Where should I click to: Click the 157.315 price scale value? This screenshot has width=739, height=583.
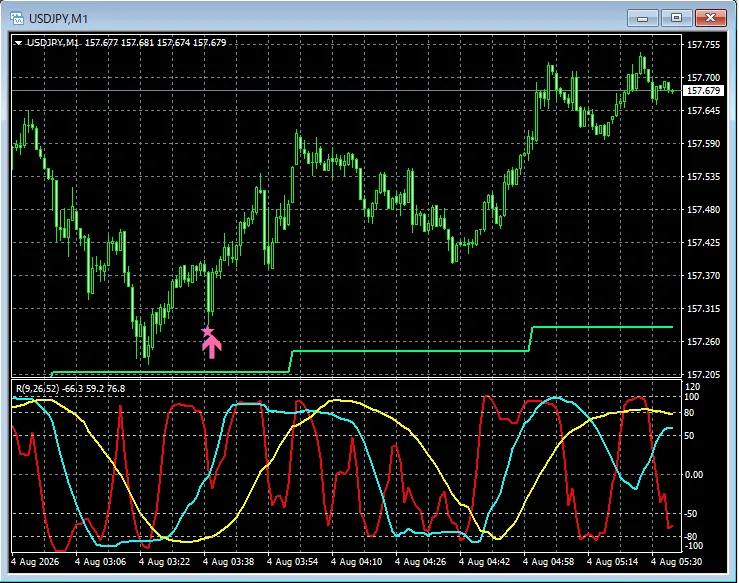(704, 309)
